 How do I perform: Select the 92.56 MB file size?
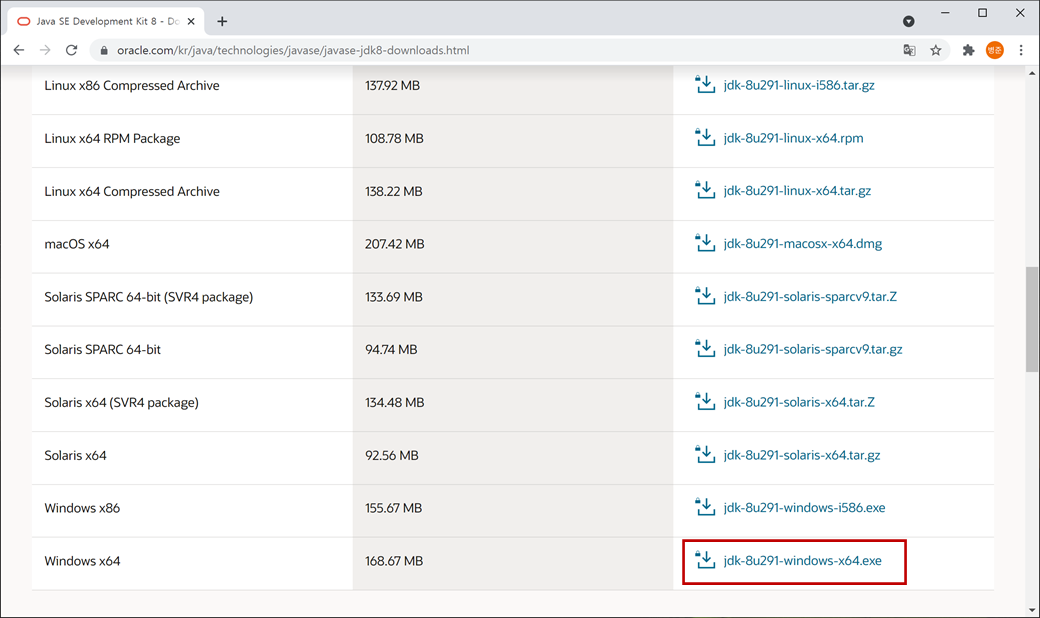tap(392, 456)
